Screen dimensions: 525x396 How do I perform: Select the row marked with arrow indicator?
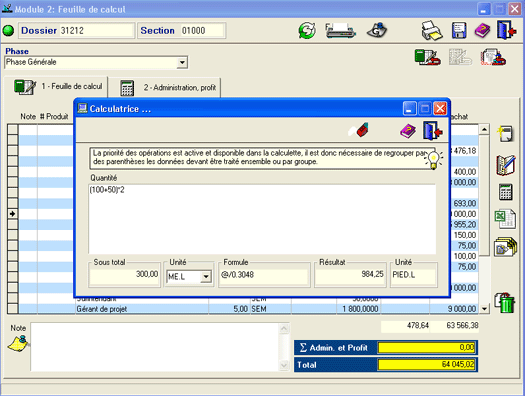[12, 214]
